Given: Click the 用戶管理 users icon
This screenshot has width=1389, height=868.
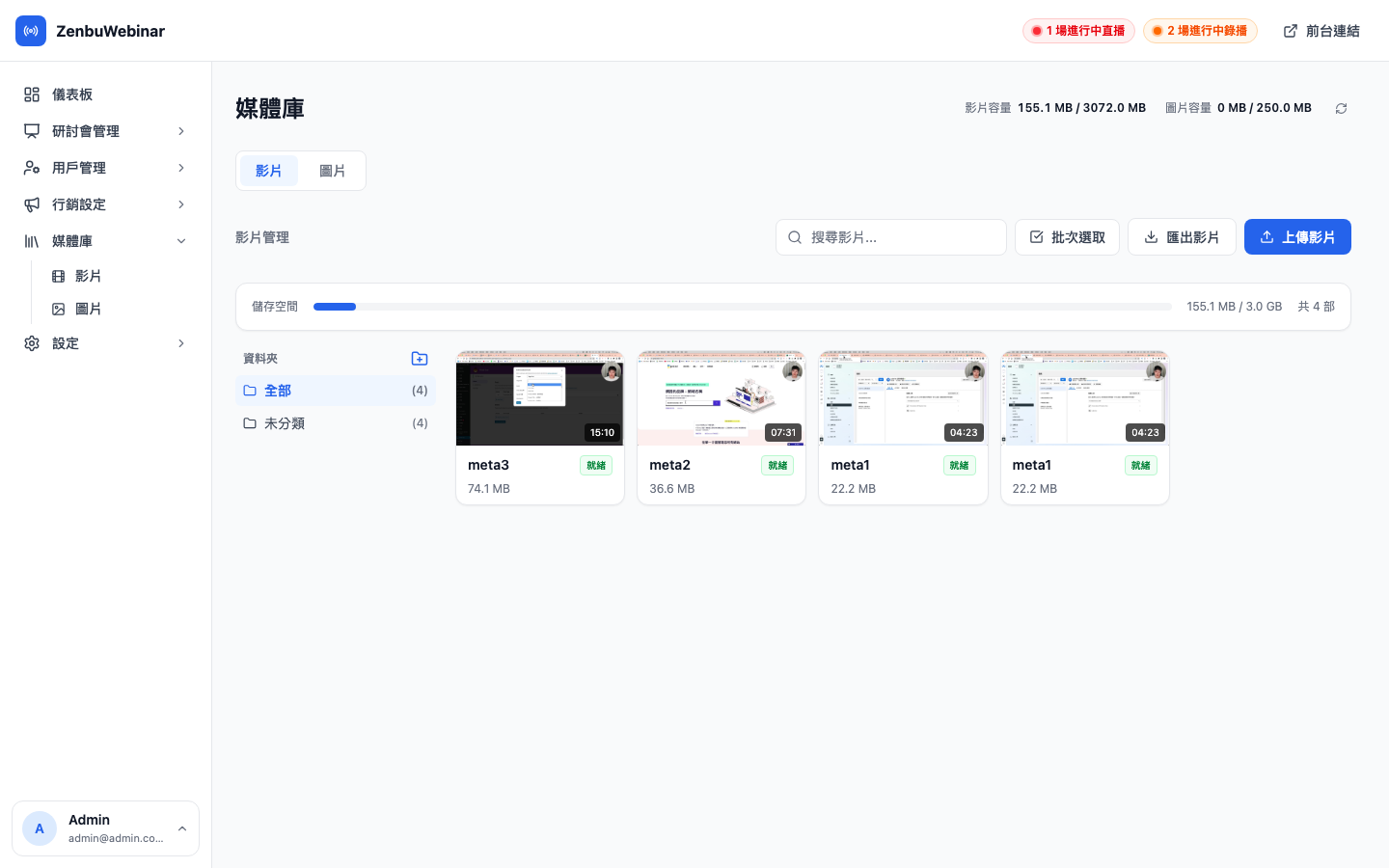Looking at the screenshot, I should click(x=32, y=168).
